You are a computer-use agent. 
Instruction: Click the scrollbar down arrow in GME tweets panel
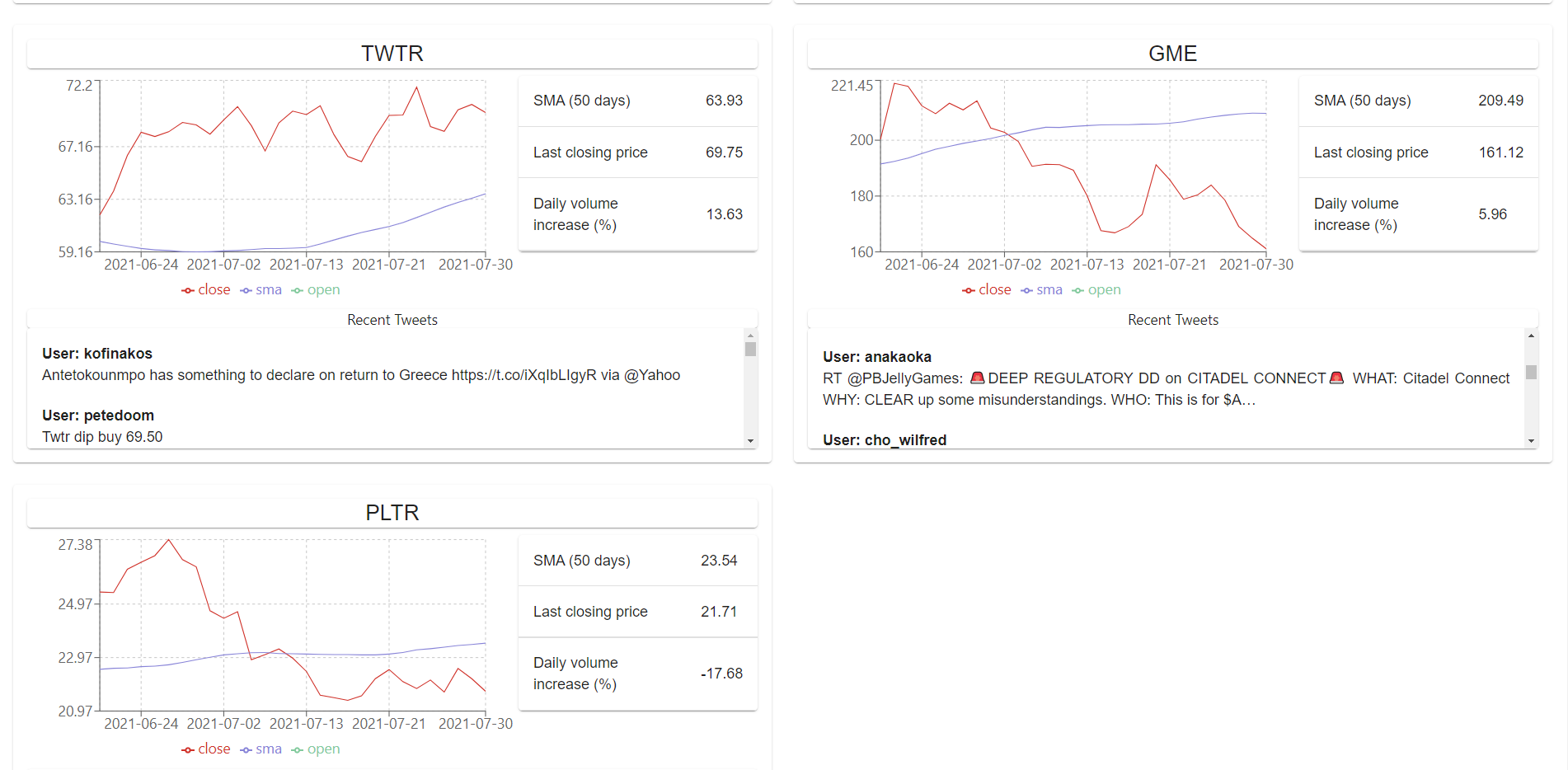coord(1530,440)
